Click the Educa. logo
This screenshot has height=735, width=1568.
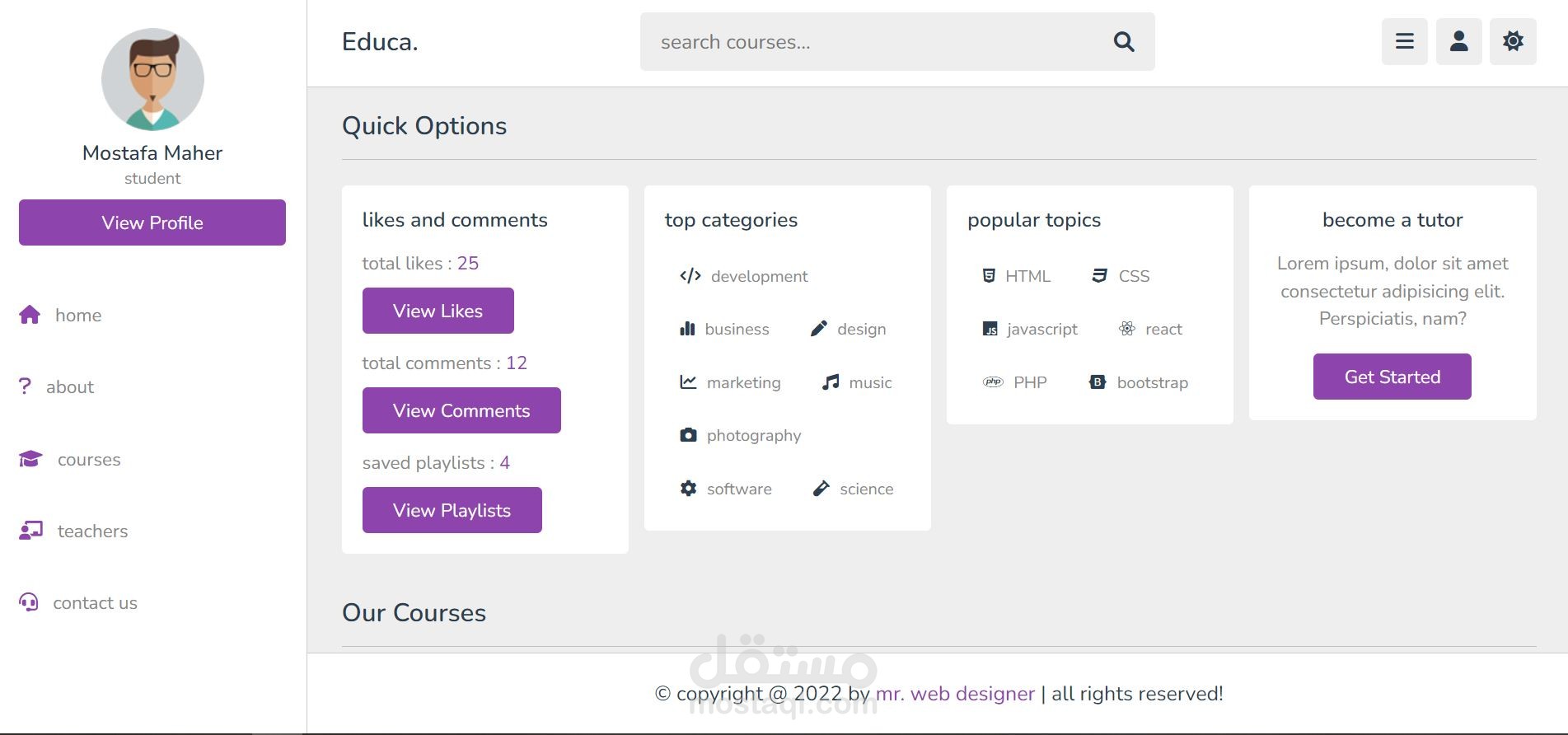pos(380,42)
